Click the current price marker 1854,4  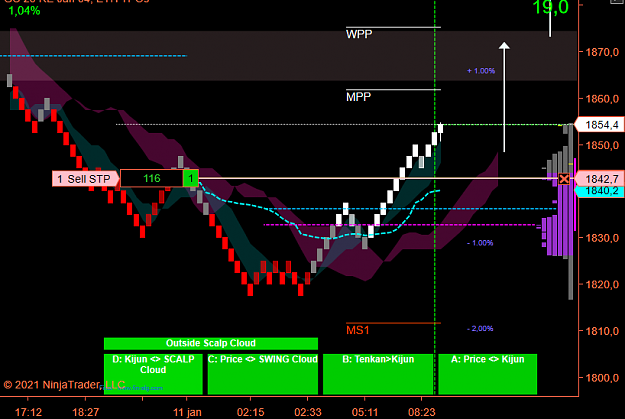click(x=599, y=125)
